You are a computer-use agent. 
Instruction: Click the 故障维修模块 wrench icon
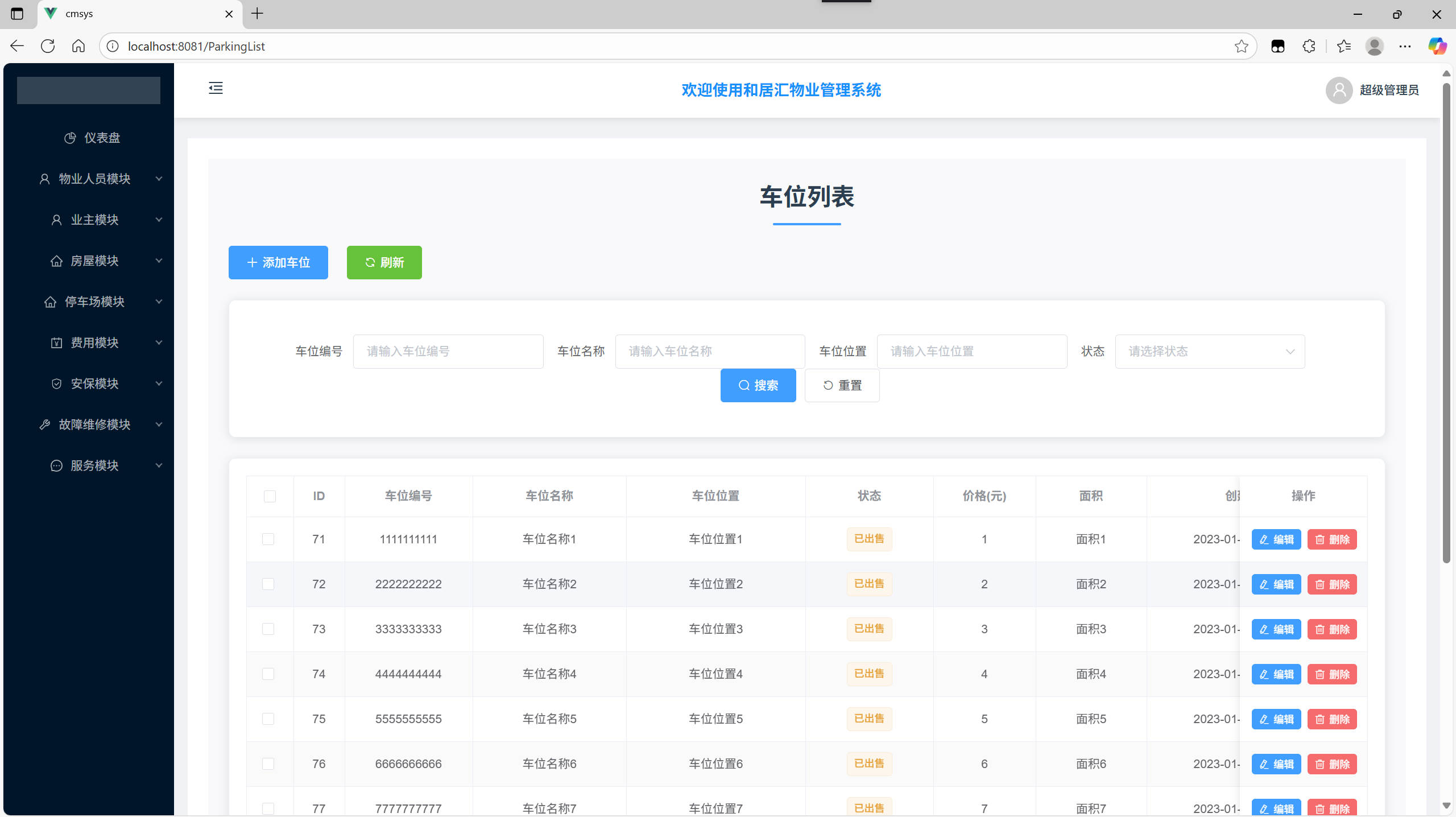tap(45, 424)
